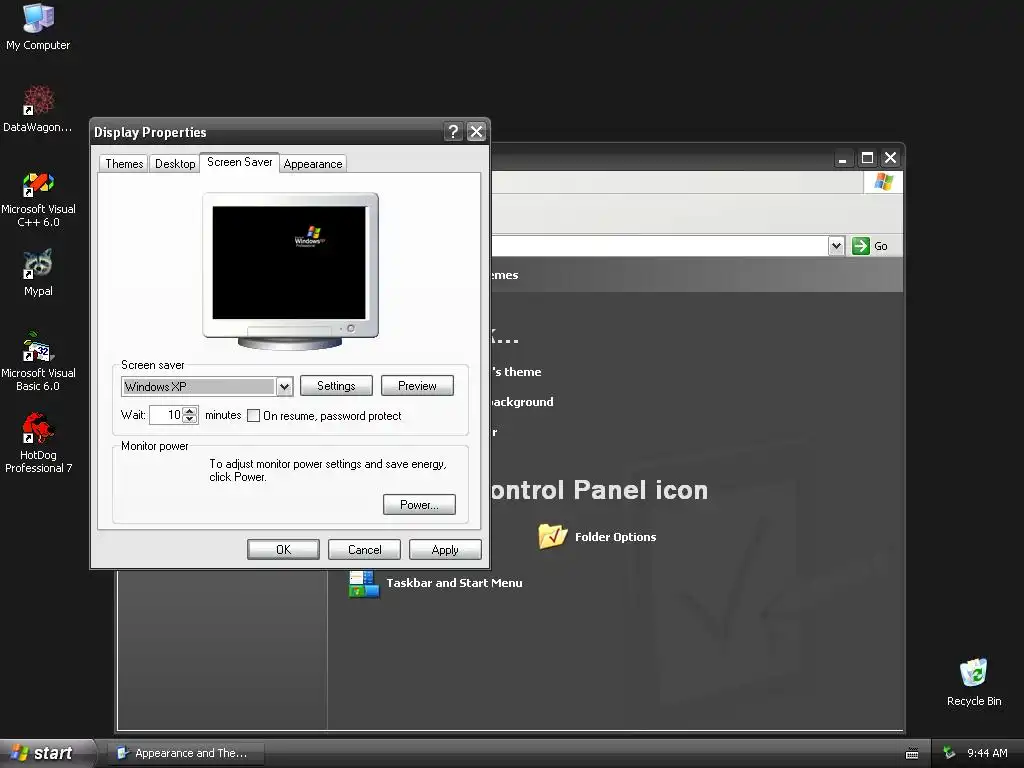The height and width of the screenshot is (768, 1024).
Task: Close the Display Properties dialog
Action: (477, 132)
